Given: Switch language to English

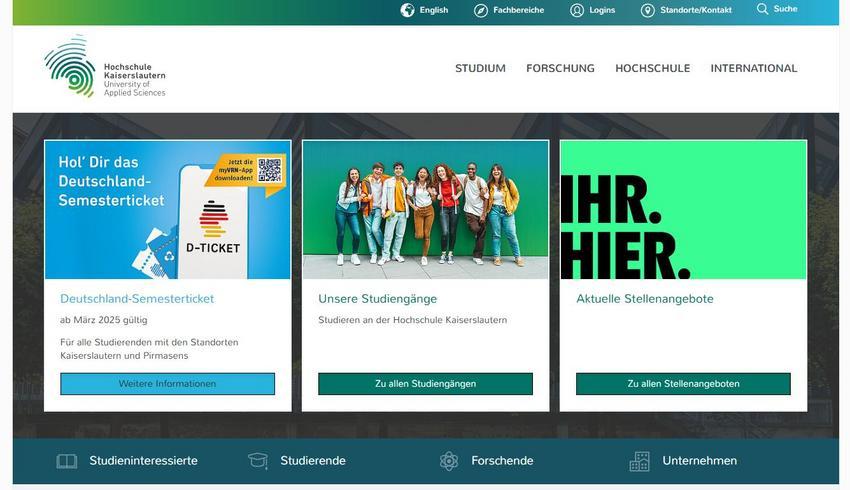Looking at the screenshot, I should 434,10.
